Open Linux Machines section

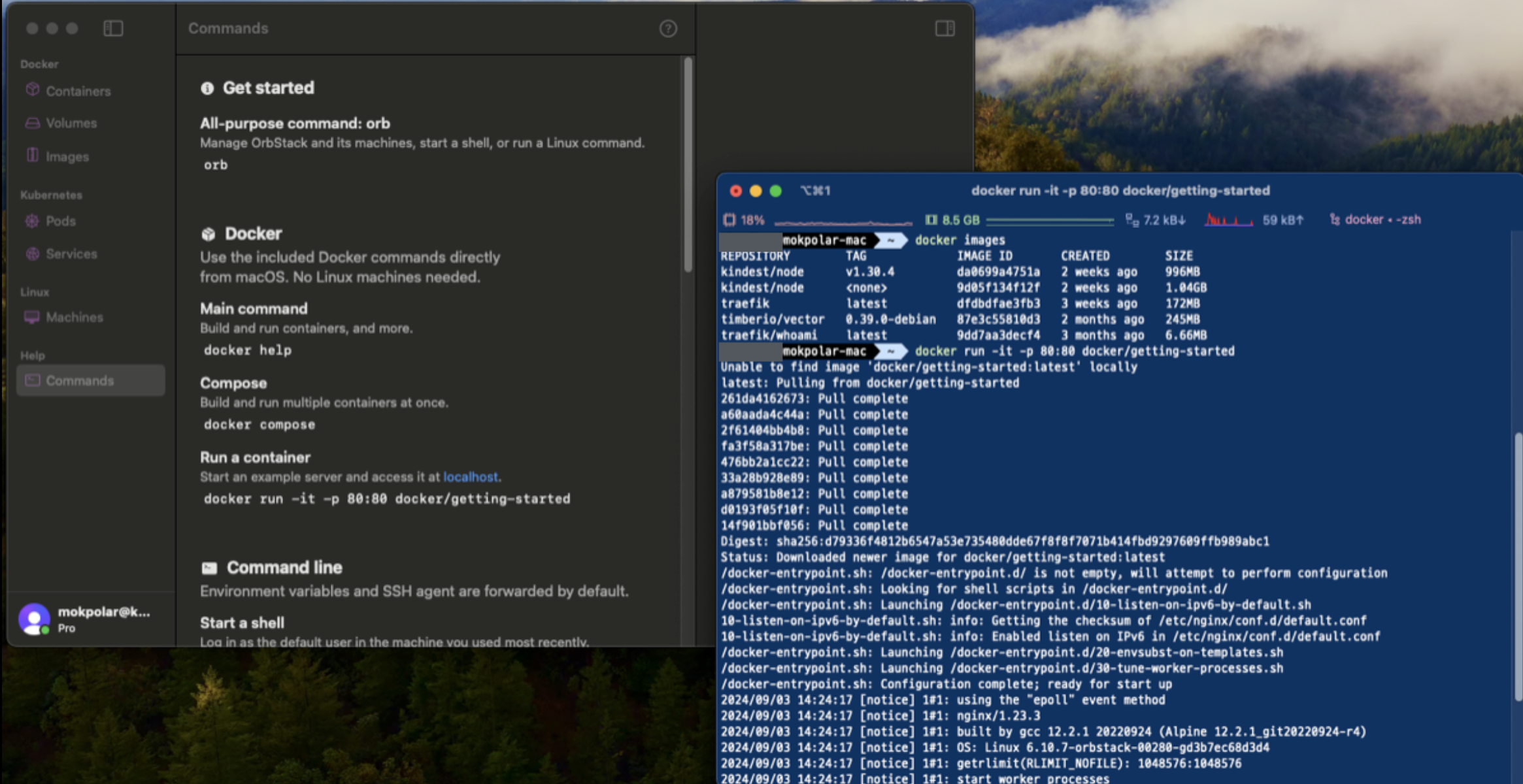coord(74,317)
